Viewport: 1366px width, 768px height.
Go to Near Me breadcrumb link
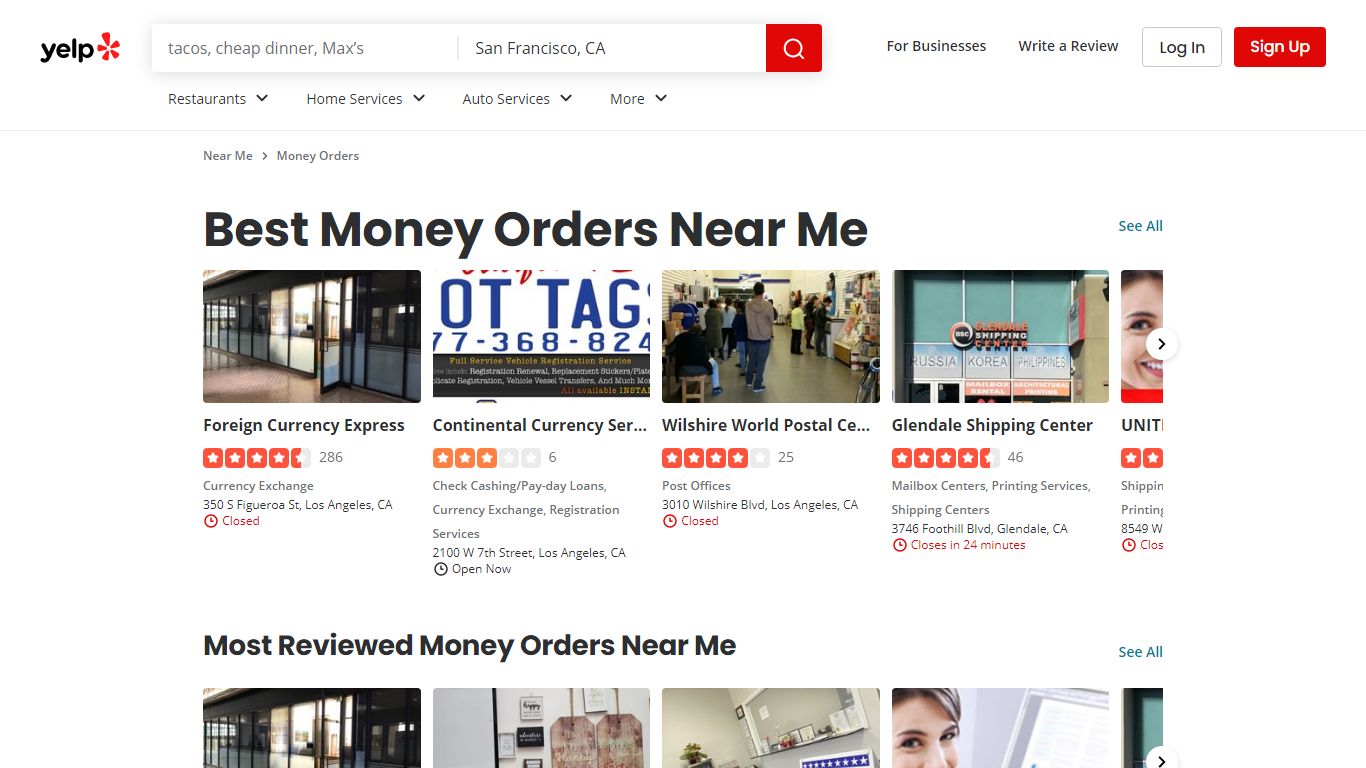tap(228, 156)
